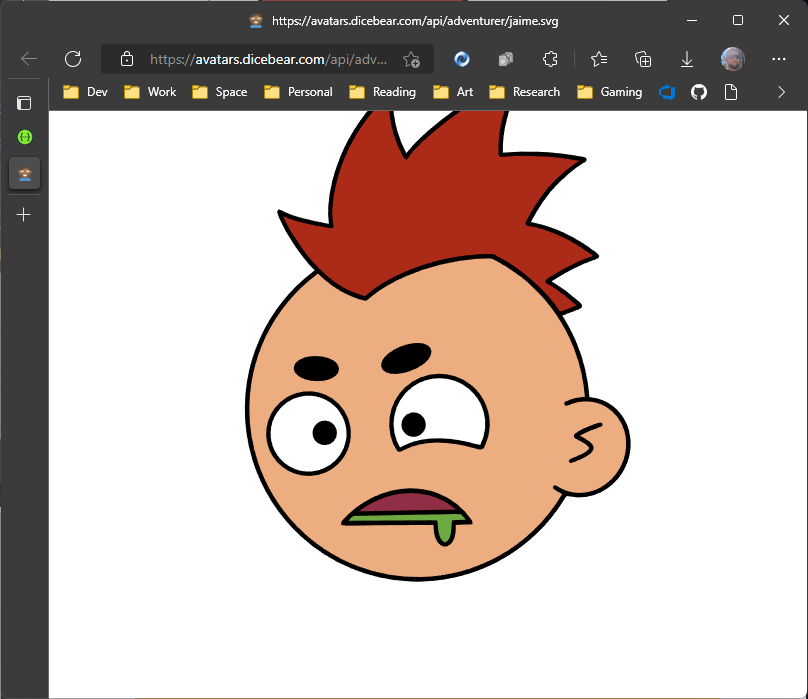Open the browser Extensions puzzle icon
The height and width of the screenshot is (699, 808).
pos(550,59)
